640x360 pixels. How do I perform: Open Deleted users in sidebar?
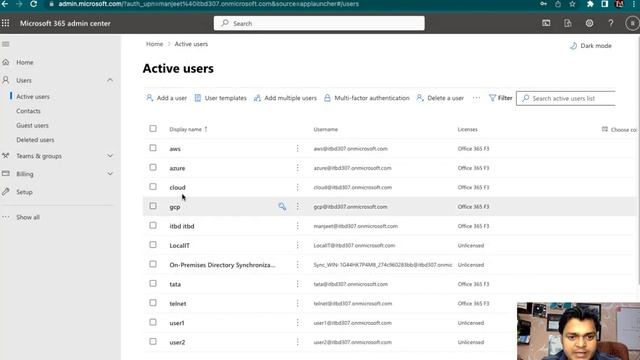(35, 140)
